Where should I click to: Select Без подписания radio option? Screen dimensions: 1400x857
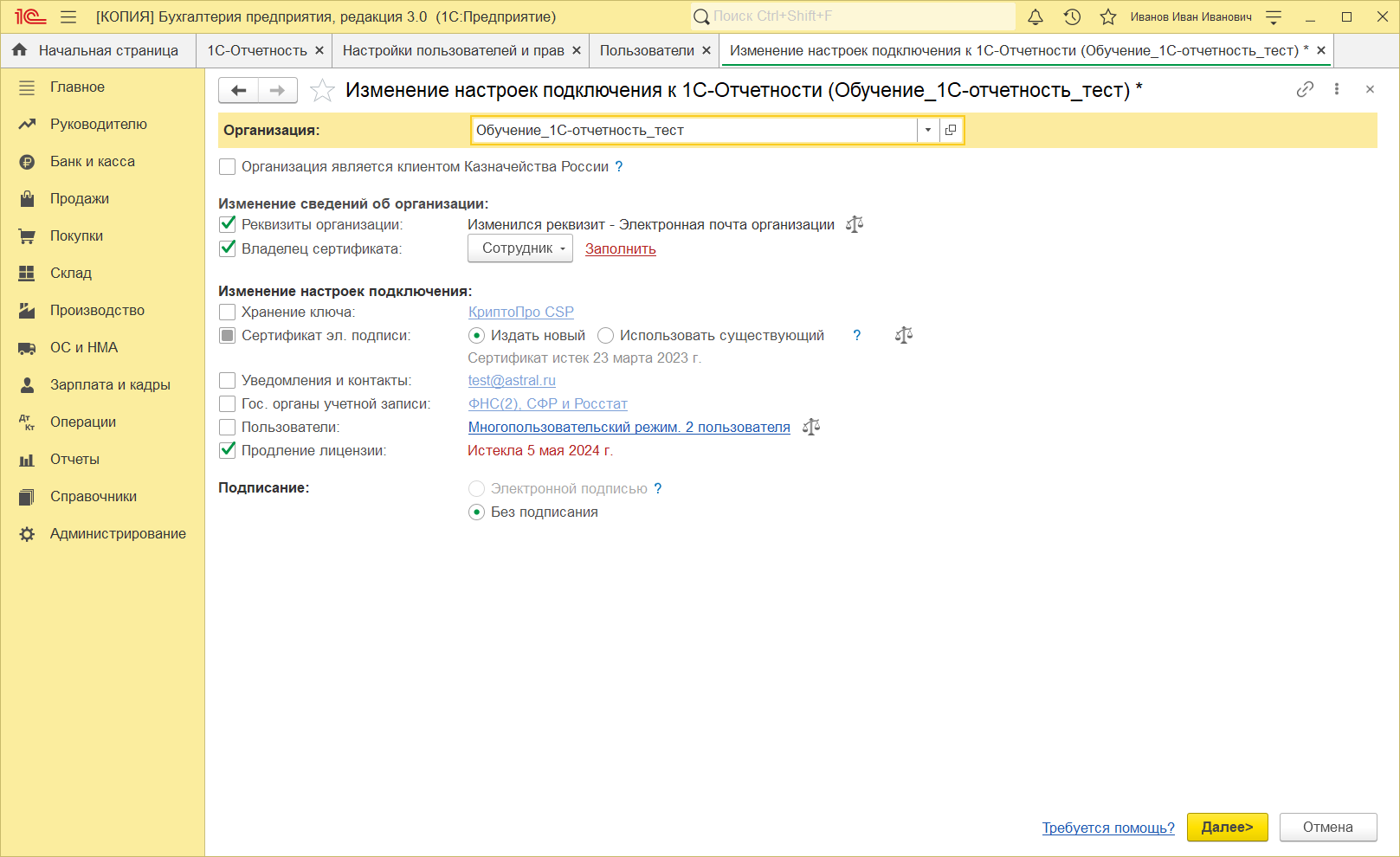click(476, 512)
